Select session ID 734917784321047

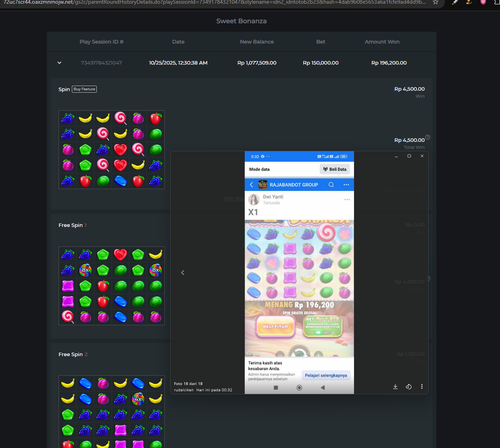(x=101, y=63)
